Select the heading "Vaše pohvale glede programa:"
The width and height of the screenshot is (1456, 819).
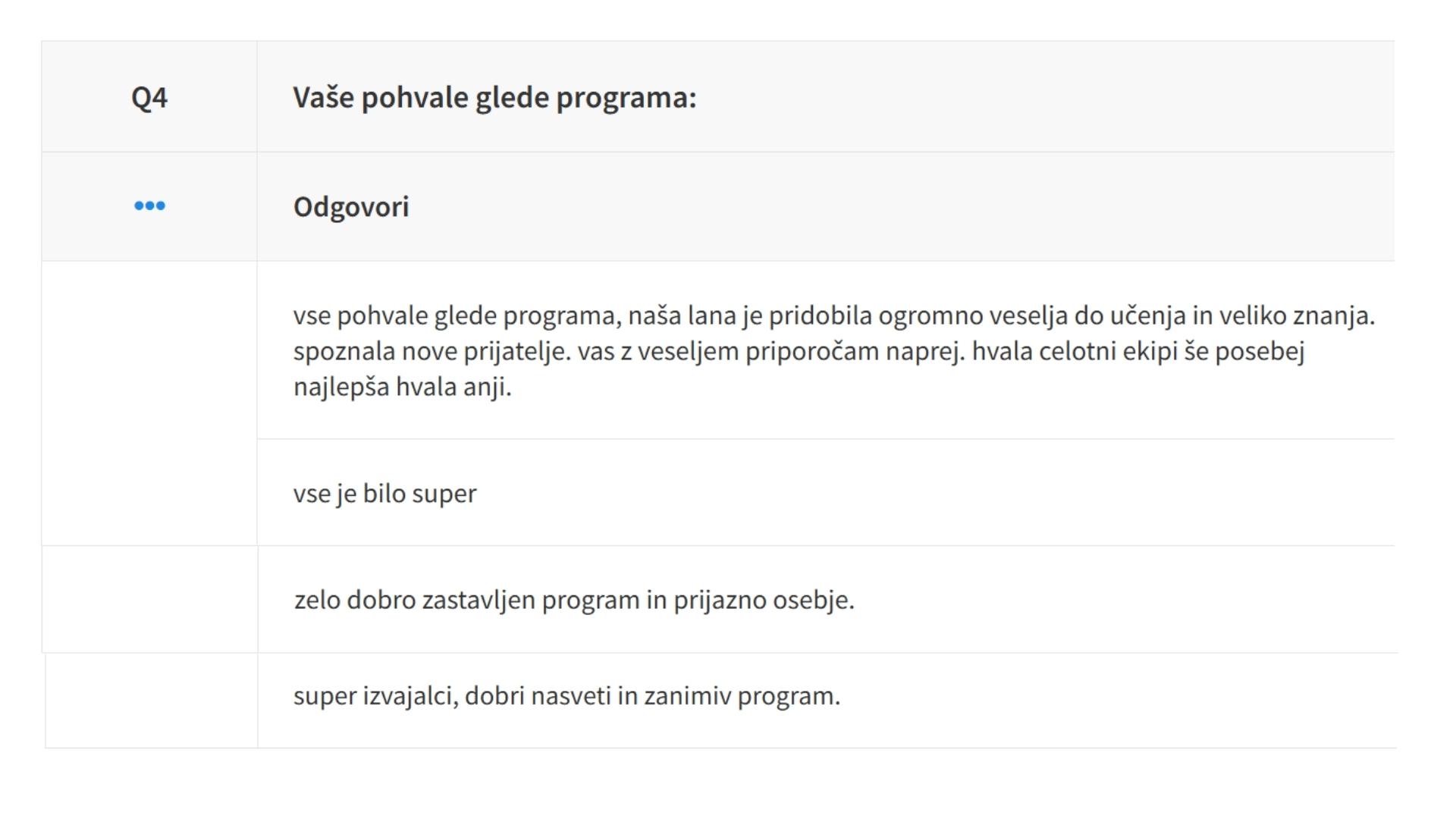click(494, 98)
